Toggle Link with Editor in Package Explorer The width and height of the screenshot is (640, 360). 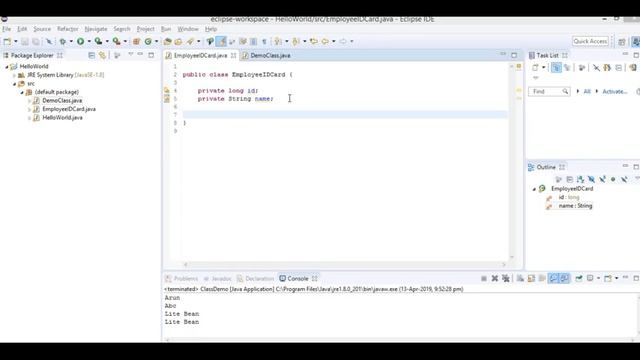pos(102,55)
